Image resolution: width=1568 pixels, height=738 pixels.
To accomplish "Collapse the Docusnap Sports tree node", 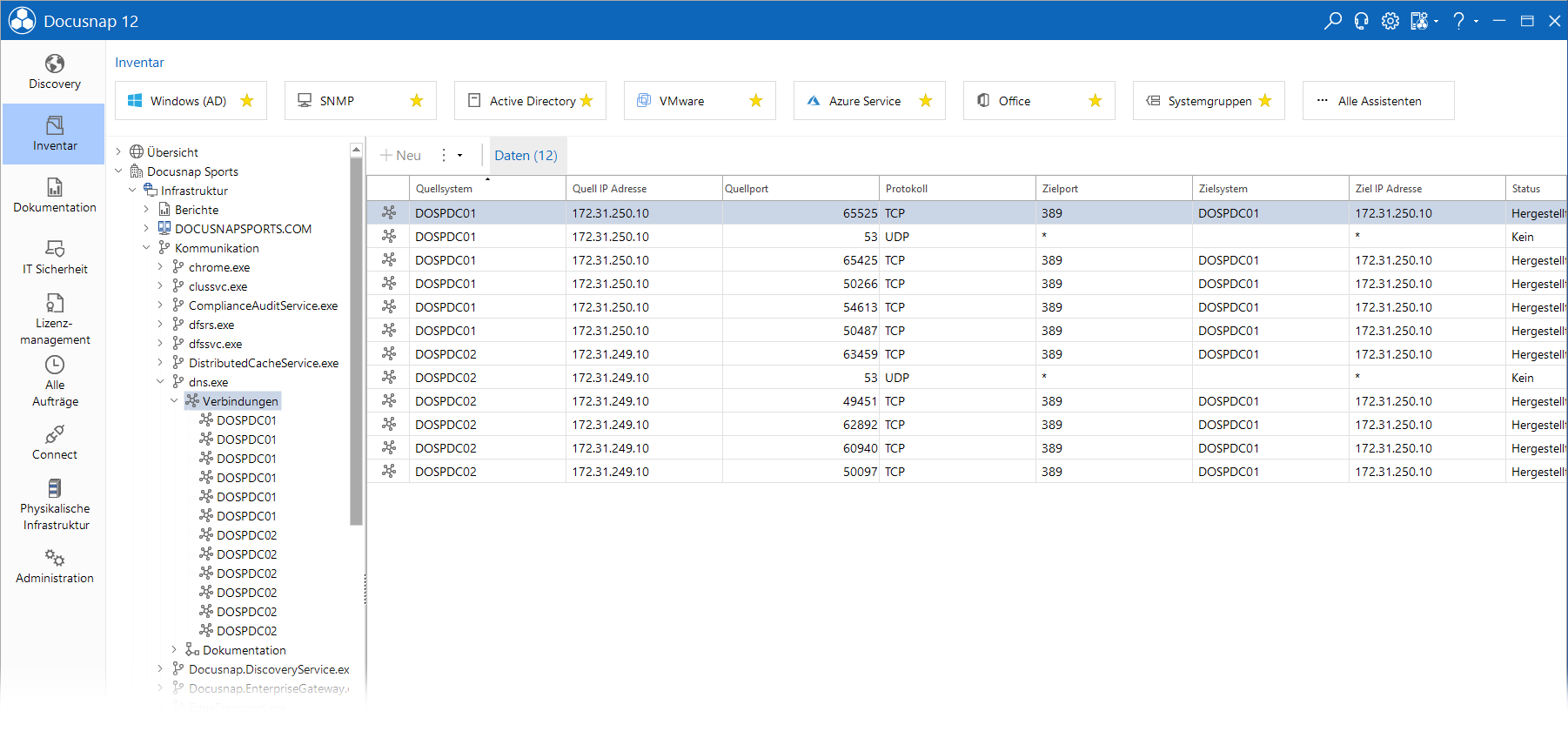I will click(x=119, y=171).
